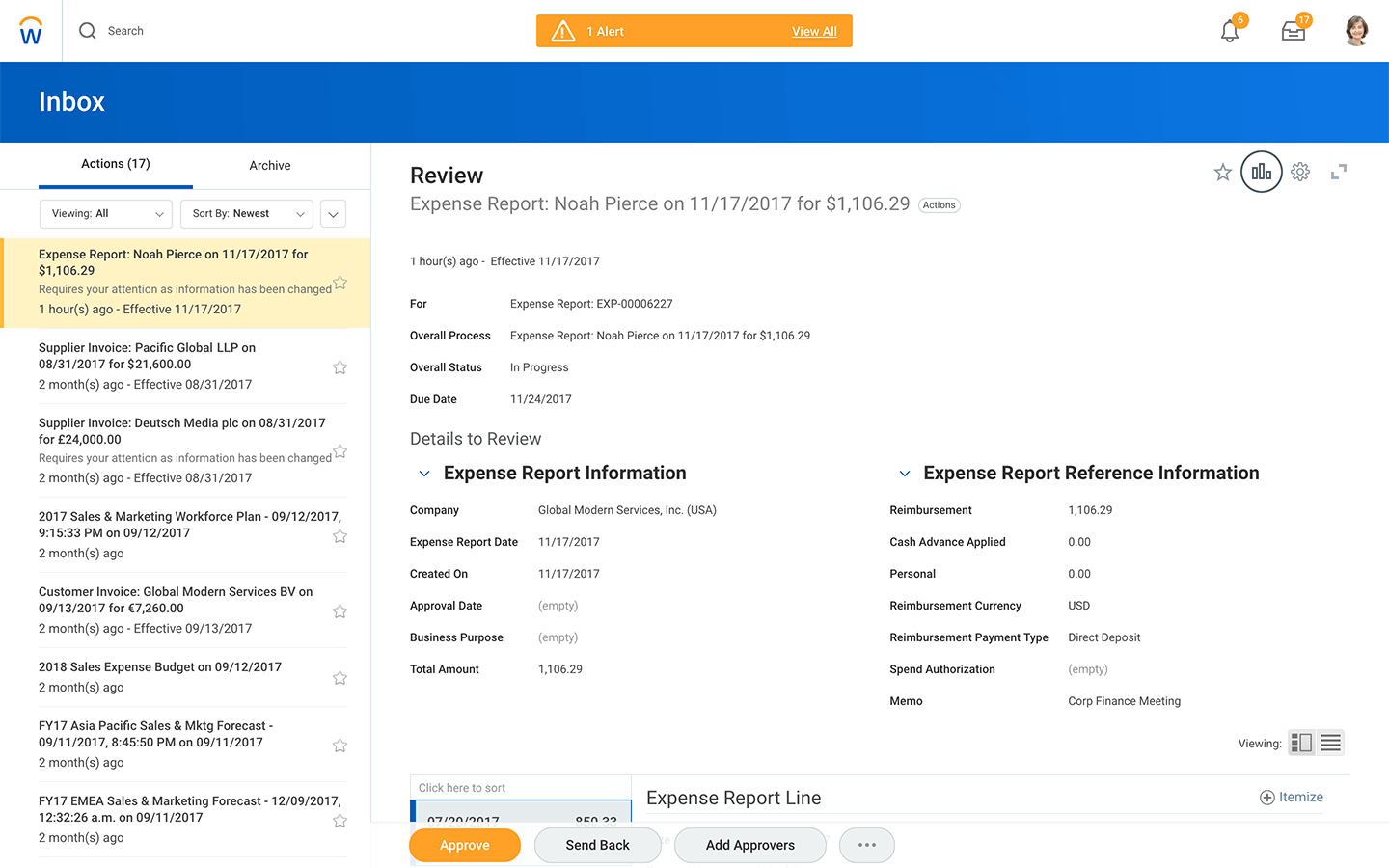Click the Workday logo home icon
1389x868 pixels.
coord(31,31)
